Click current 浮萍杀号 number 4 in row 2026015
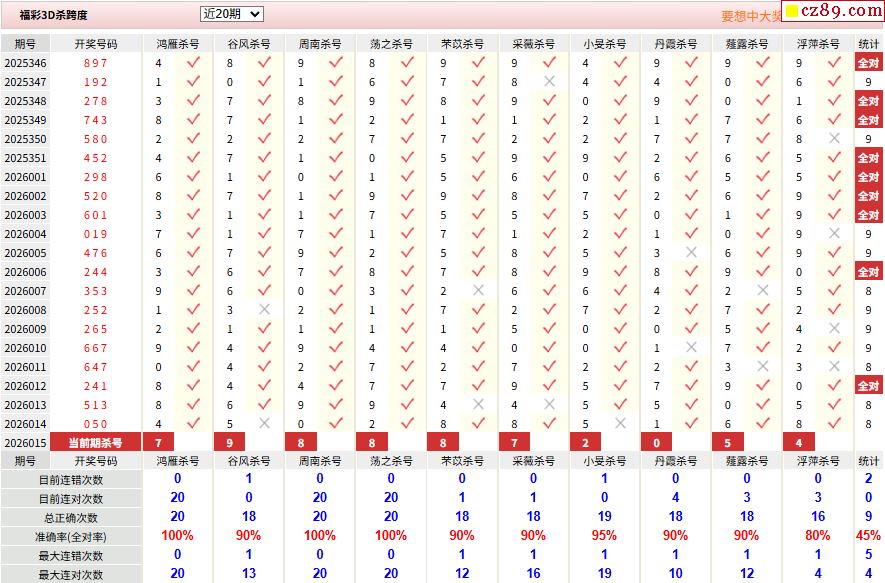This screenshot has height=583, width=885. coord(799,442)
